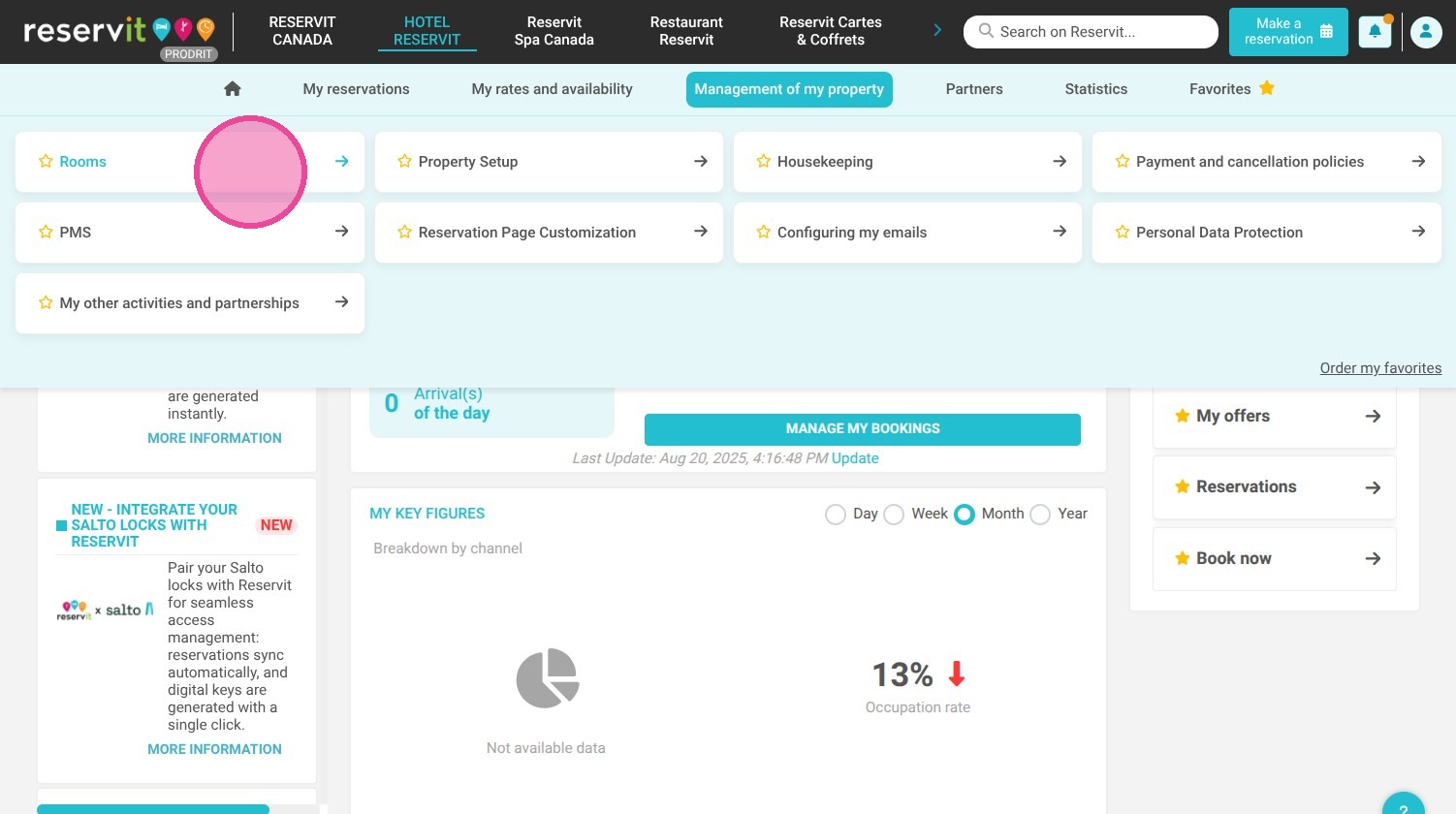Open the Statistics menu
1456x814 pixels.
pos(1095,89)
